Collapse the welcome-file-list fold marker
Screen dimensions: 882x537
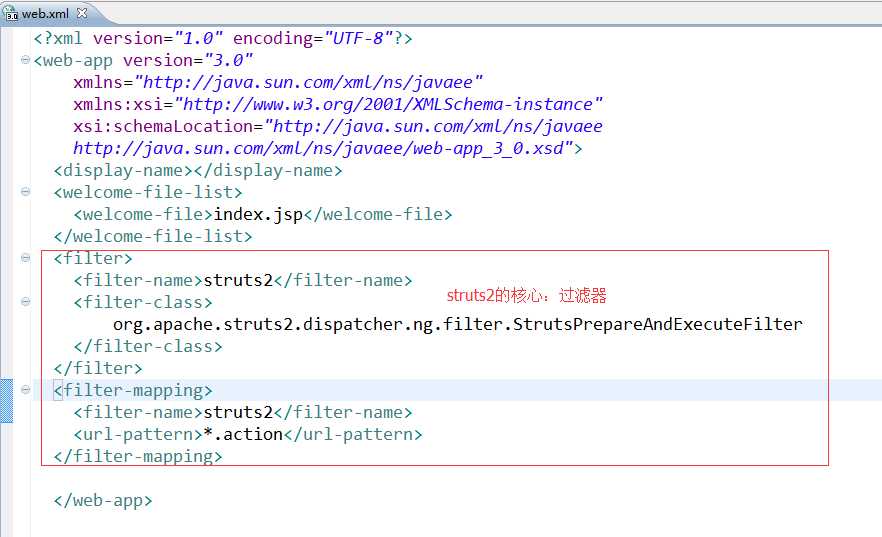[x=25, y=192]
